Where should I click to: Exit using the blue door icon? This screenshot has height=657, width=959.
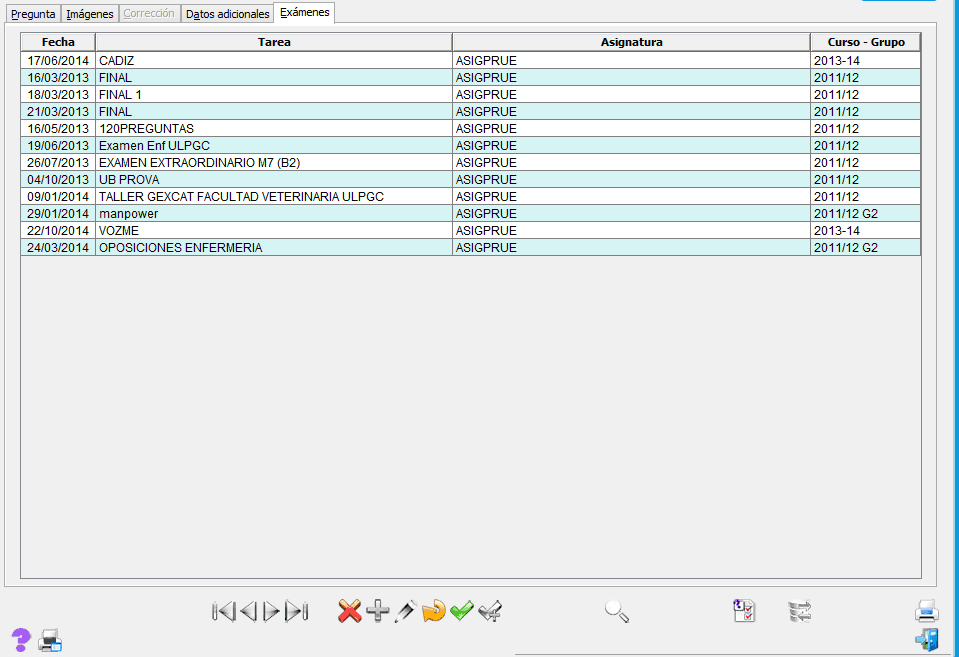pos(926,639)
